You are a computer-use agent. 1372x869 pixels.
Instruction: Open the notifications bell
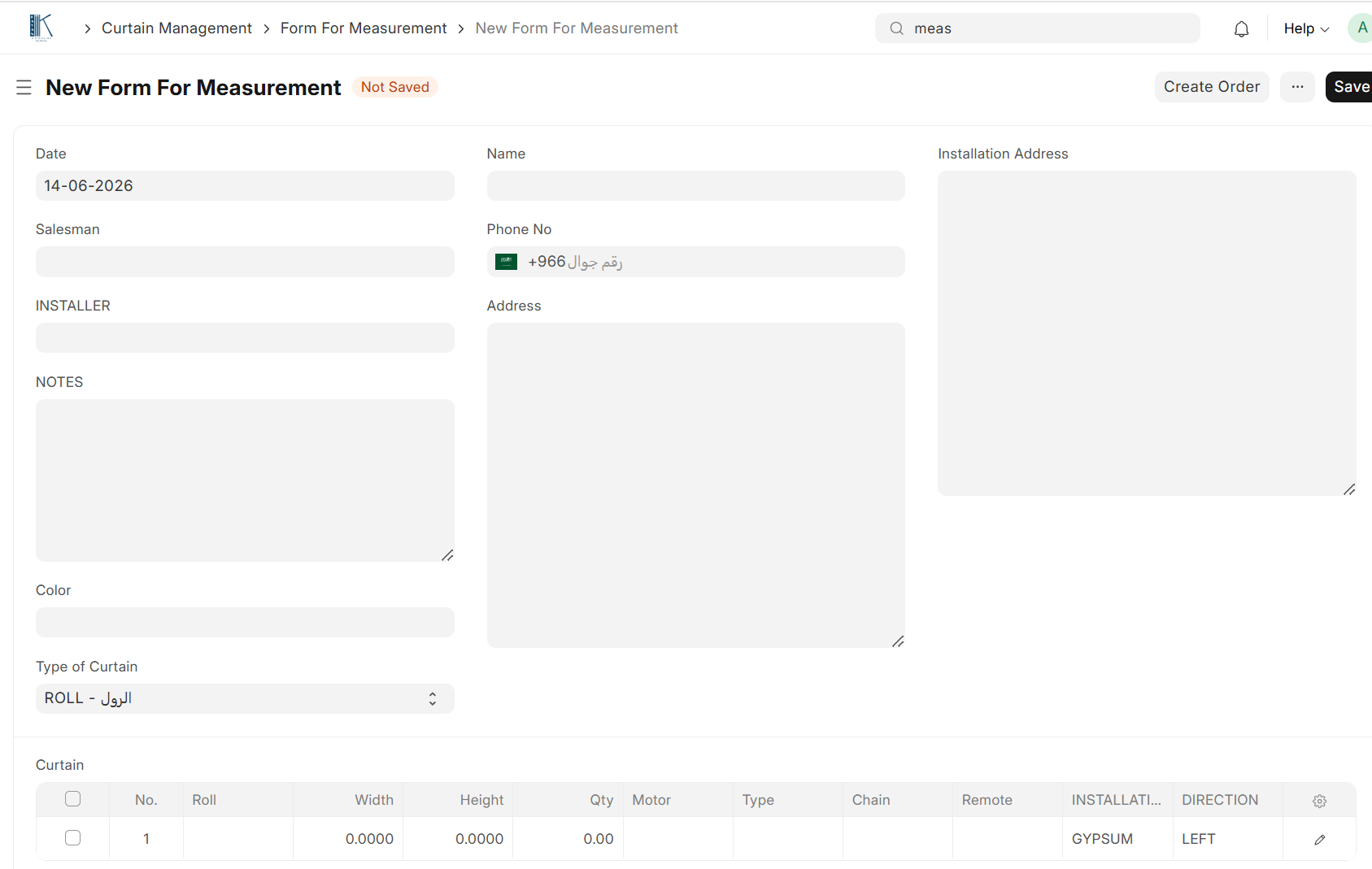pos(1241,28)
